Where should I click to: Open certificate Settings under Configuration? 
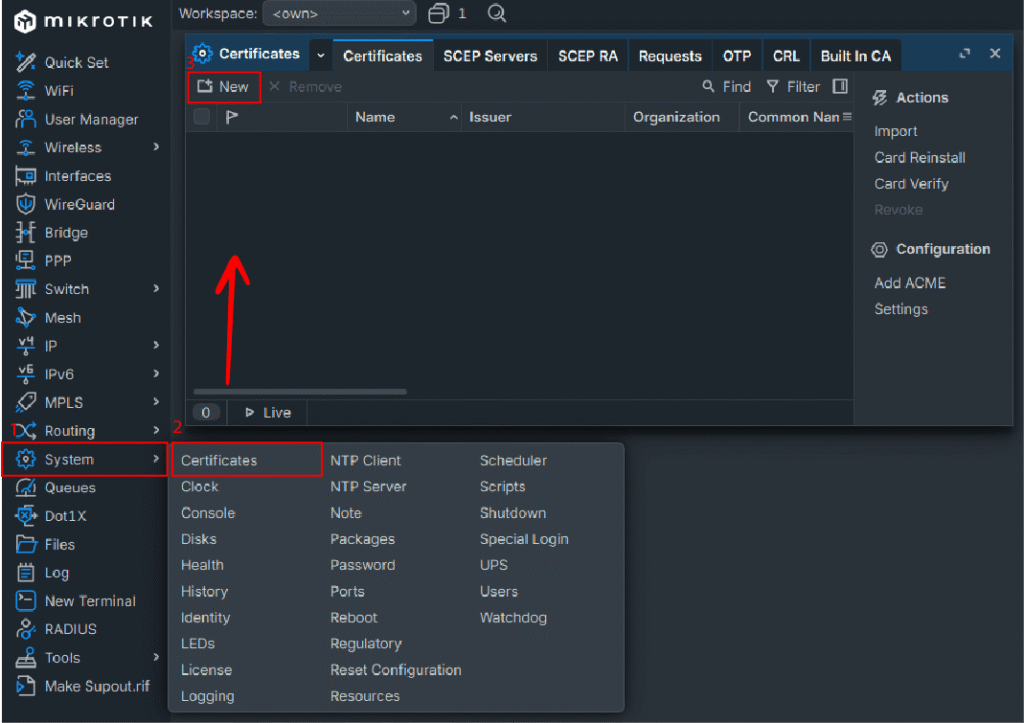point(901,309)
